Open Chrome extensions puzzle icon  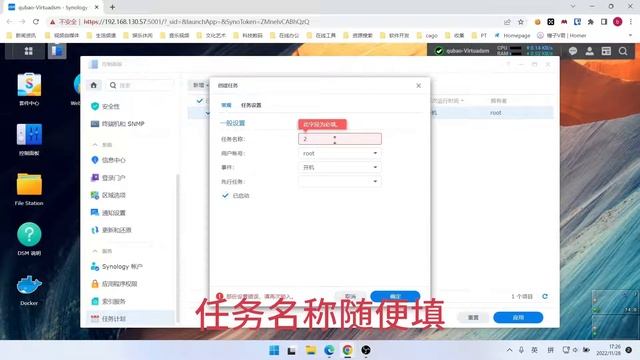(591, 22)
